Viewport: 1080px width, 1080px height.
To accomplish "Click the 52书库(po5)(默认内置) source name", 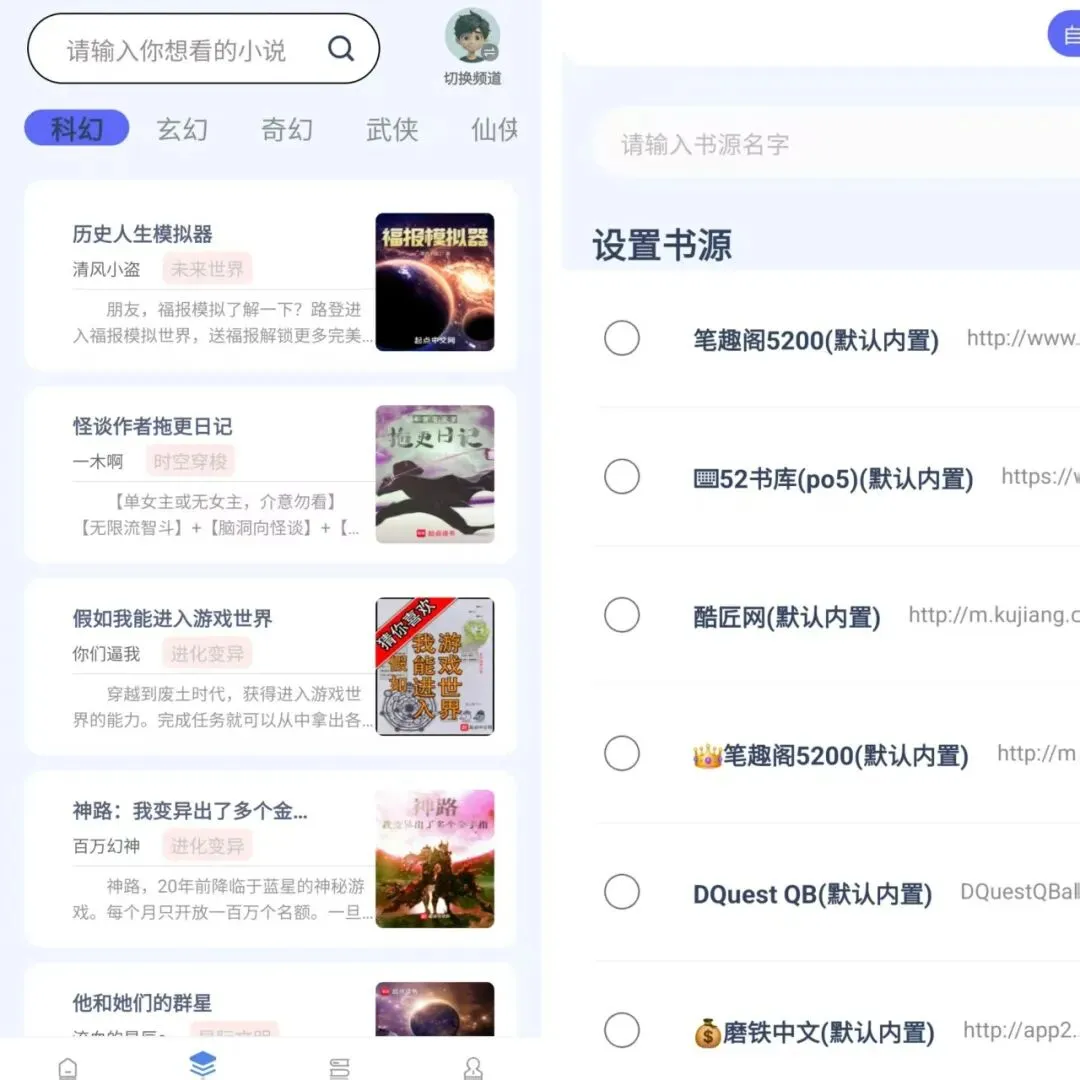I will tap(833, 478).
